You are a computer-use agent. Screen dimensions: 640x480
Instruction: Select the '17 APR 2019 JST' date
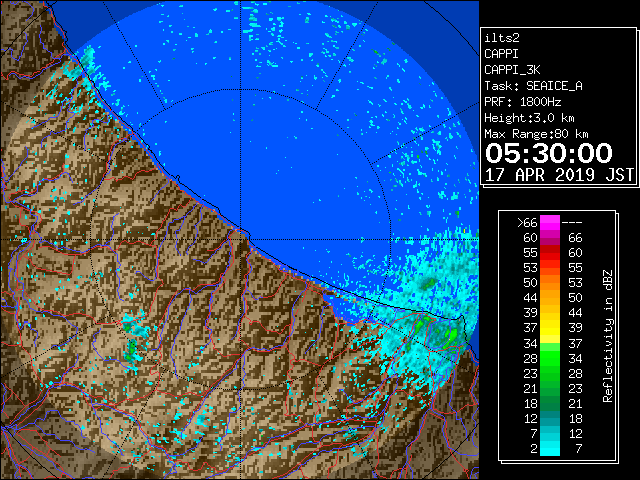coord(559,175)
